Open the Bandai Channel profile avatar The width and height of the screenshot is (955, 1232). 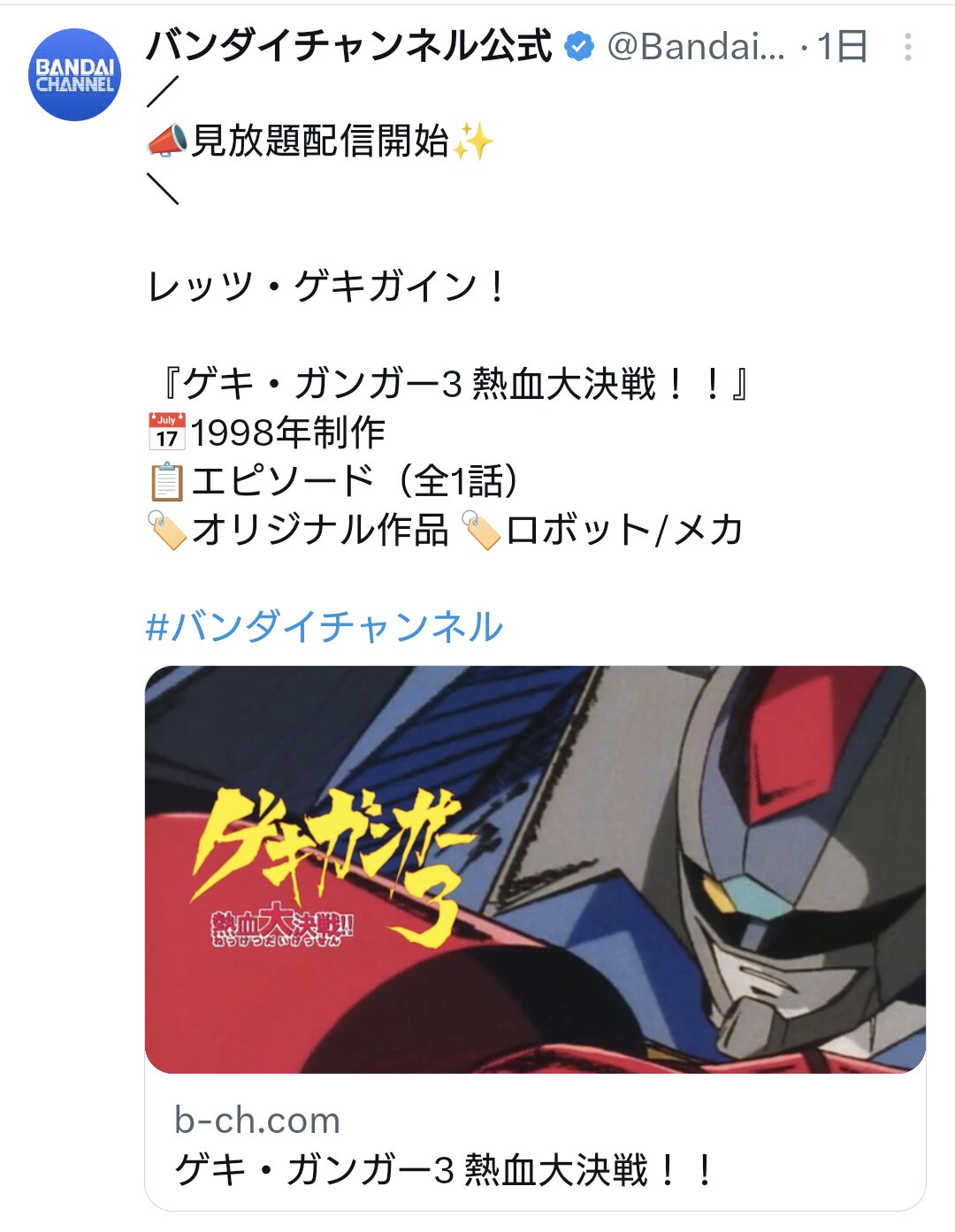[x=75, y=75]
